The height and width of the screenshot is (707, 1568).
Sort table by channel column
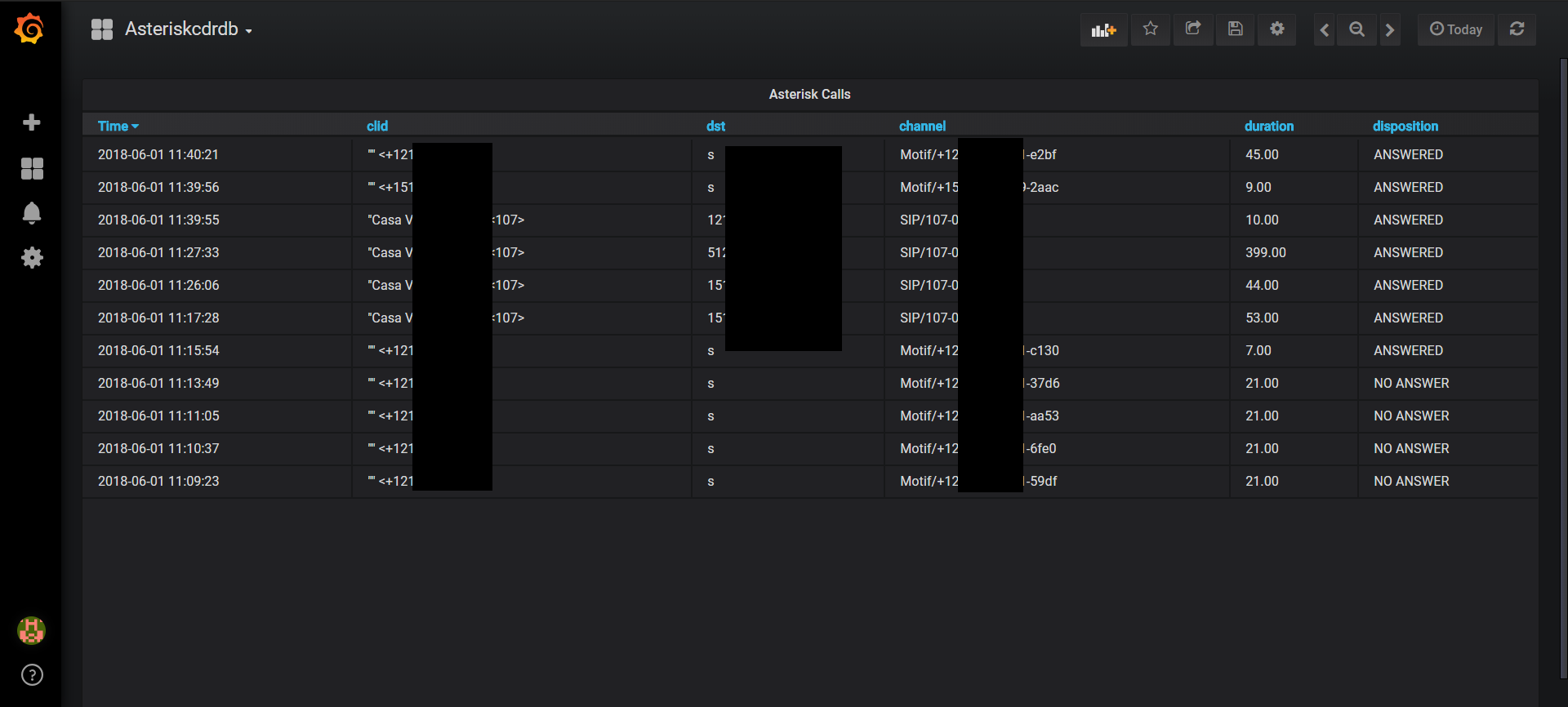[922, 126]
